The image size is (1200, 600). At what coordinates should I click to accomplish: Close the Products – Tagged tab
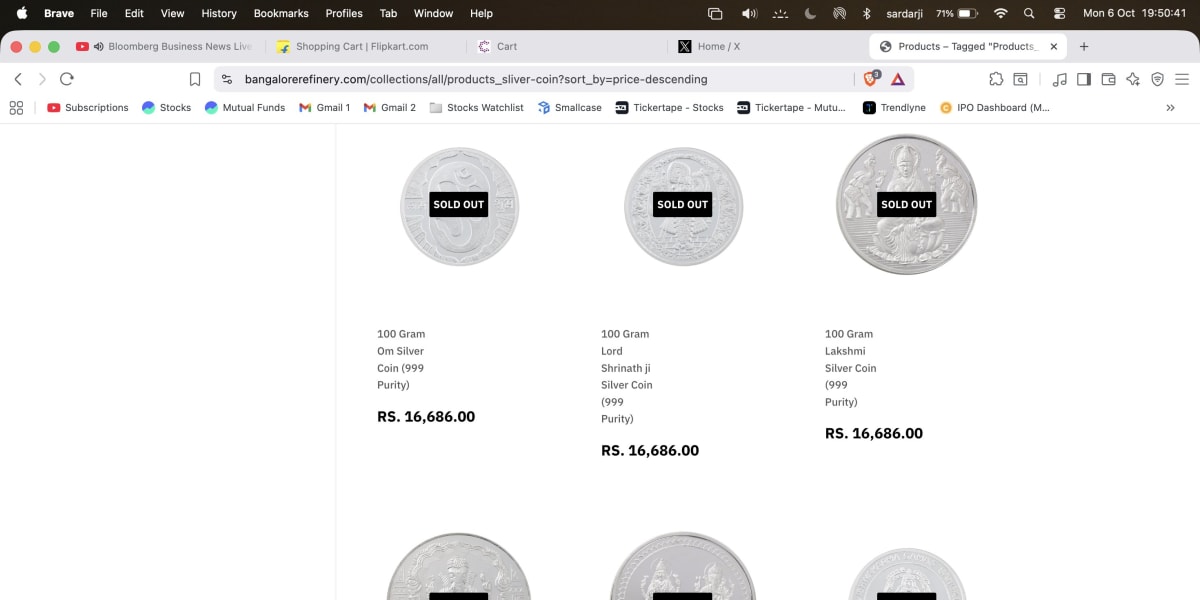pos(1053,46)
